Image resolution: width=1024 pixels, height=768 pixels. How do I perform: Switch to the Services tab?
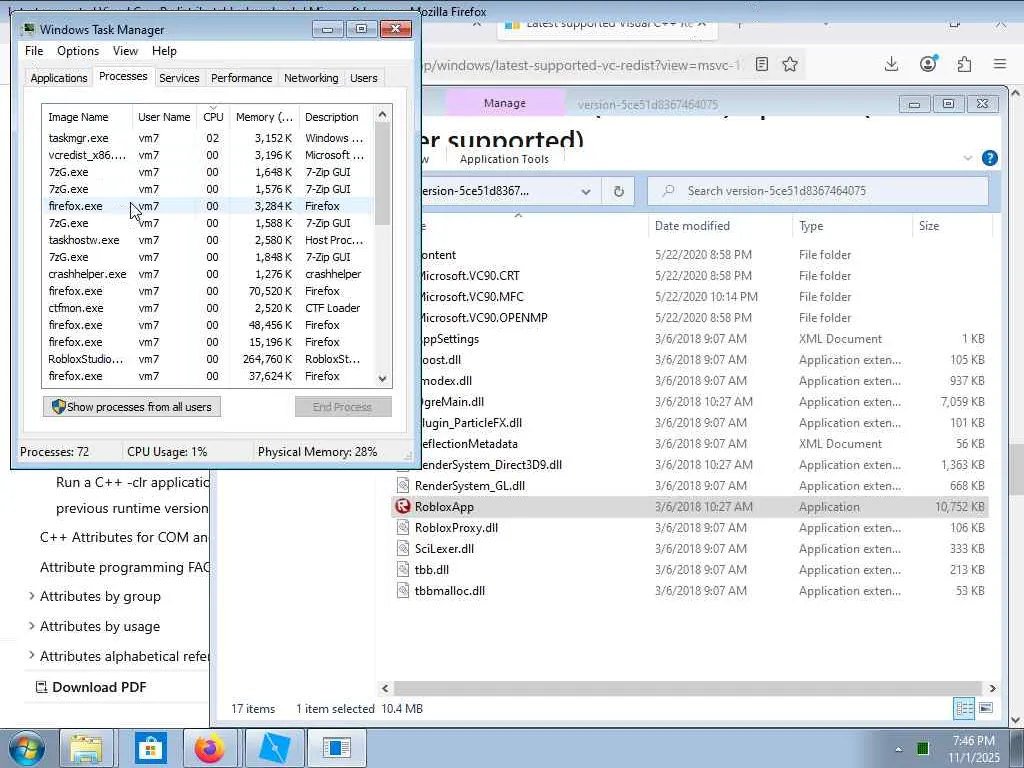coord(179,78)
